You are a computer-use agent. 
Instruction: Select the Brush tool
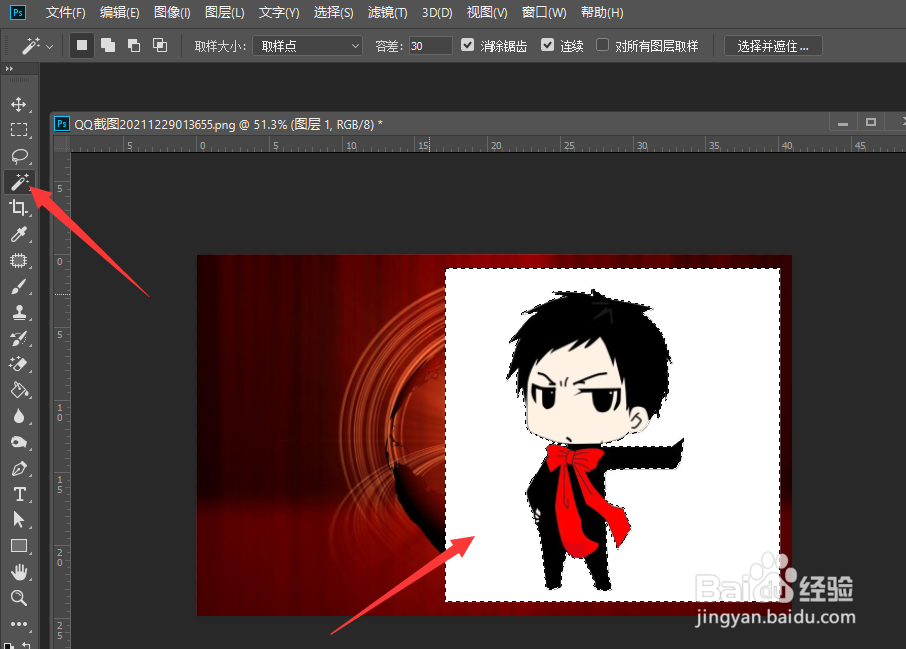click(x=19, y=287)
